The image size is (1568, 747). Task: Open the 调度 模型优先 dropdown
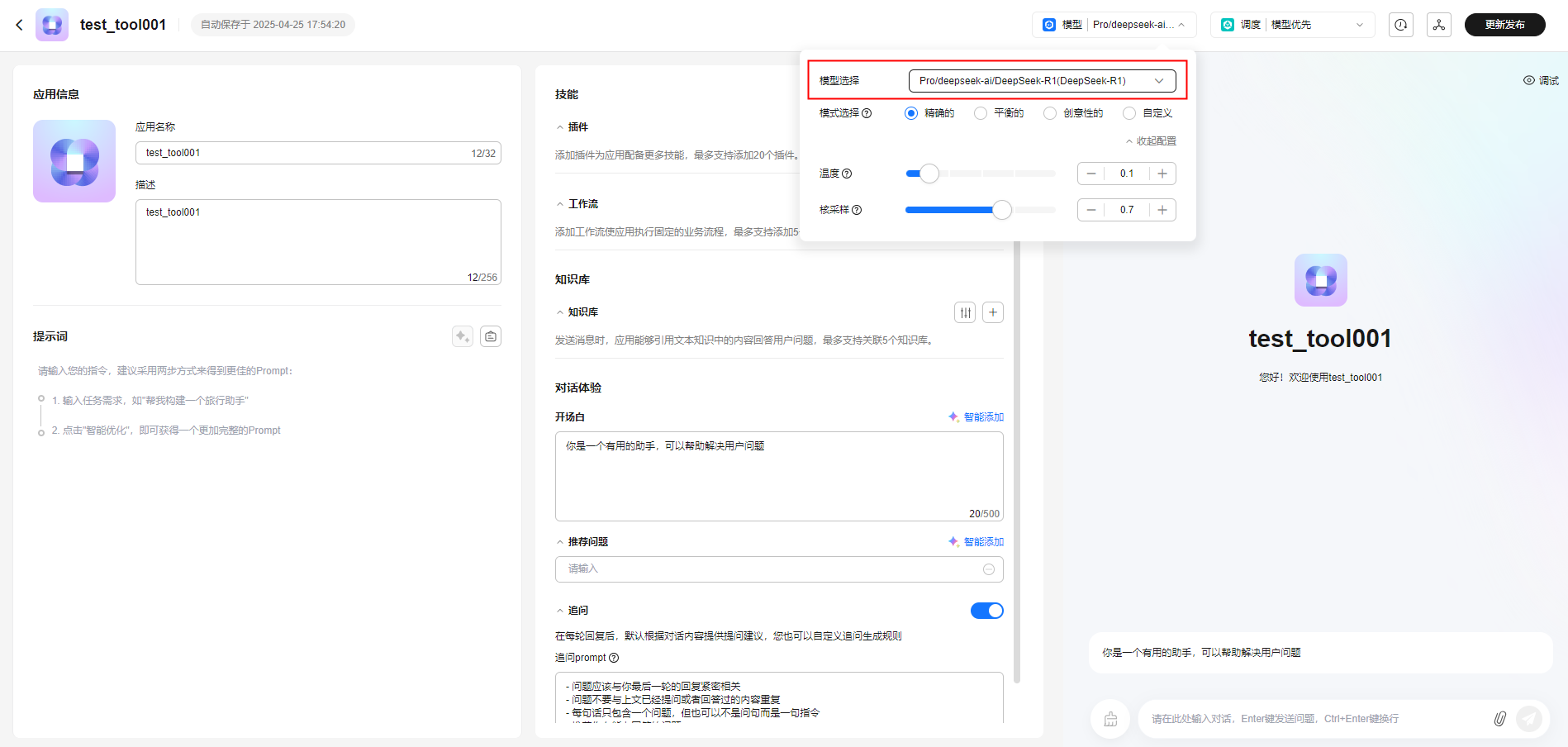1292,25
